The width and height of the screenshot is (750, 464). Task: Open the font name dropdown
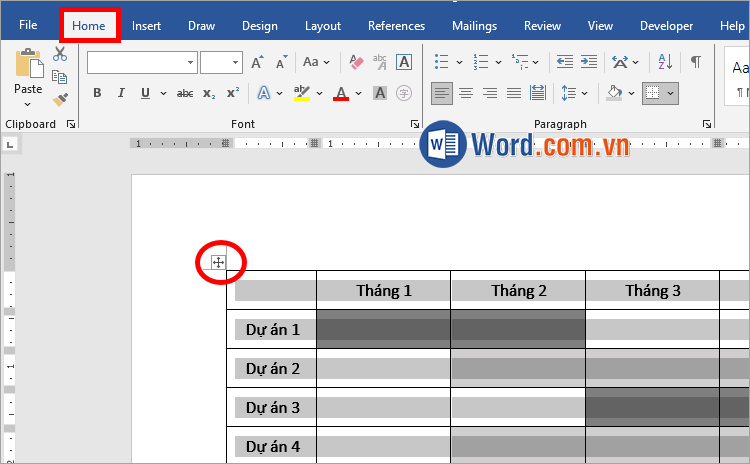[190, 62]
